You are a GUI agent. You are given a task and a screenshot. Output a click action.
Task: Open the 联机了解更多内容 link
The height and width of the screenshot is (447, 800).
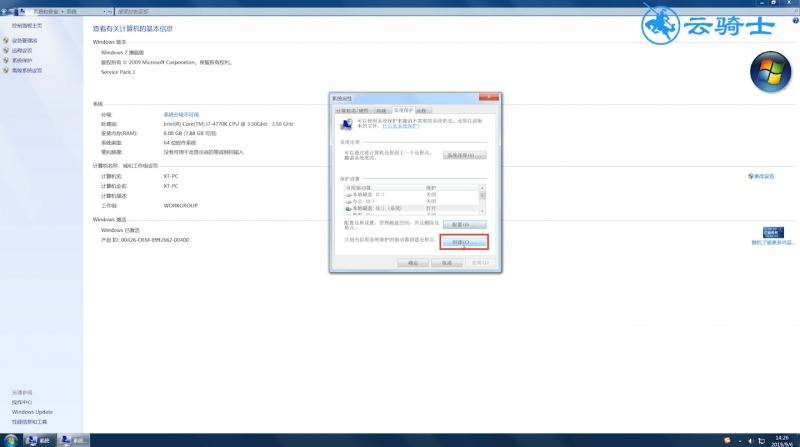[772, 243]
